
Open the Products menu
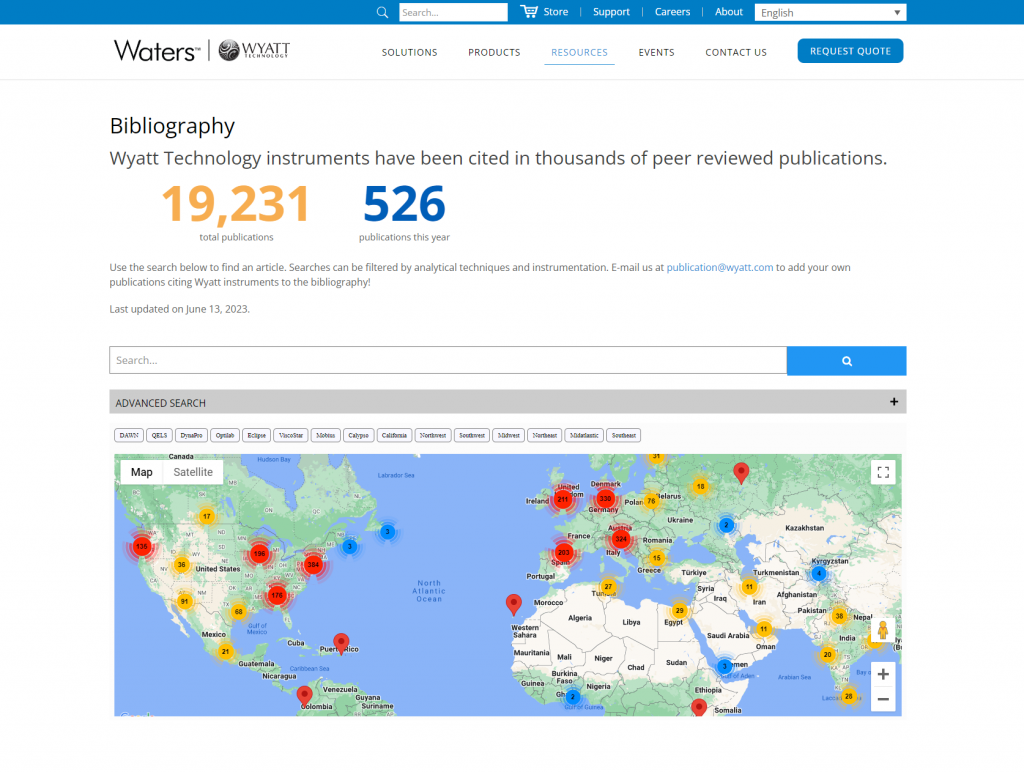coord(494,52)
